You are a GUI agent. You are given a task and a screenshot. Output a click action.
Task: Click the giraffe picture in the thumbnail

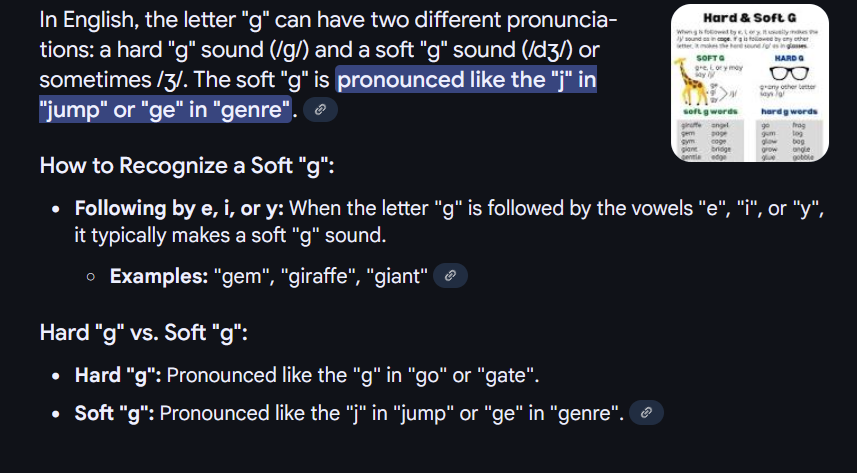click(690, 81)
